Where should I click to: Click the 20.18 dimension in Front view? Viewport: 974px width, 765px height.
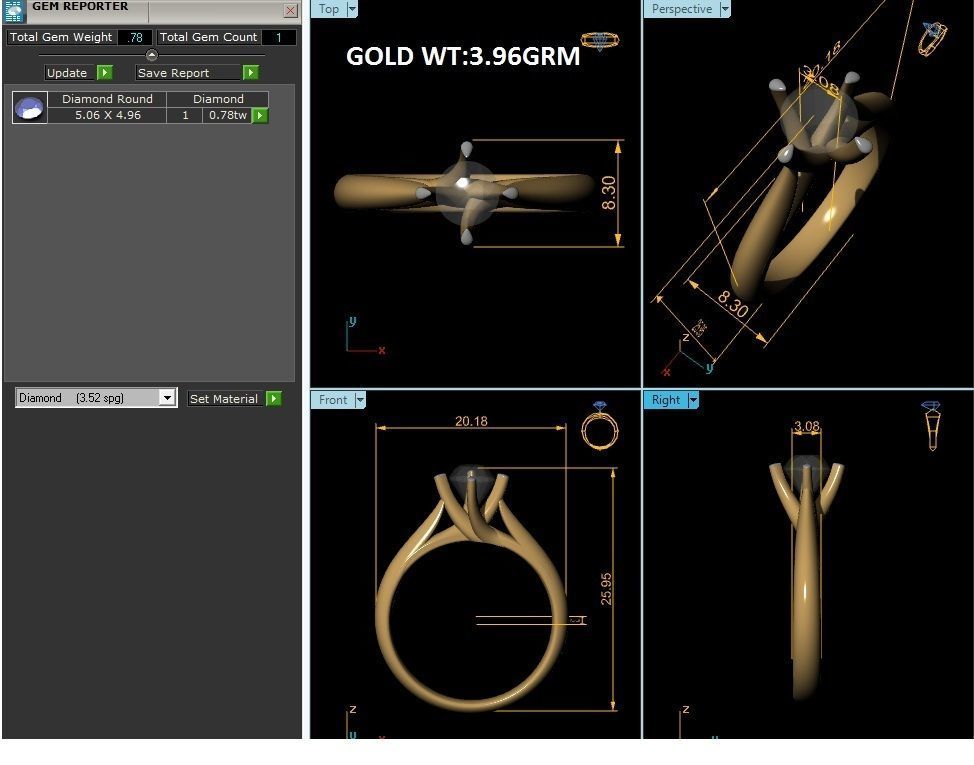[471, 421]
